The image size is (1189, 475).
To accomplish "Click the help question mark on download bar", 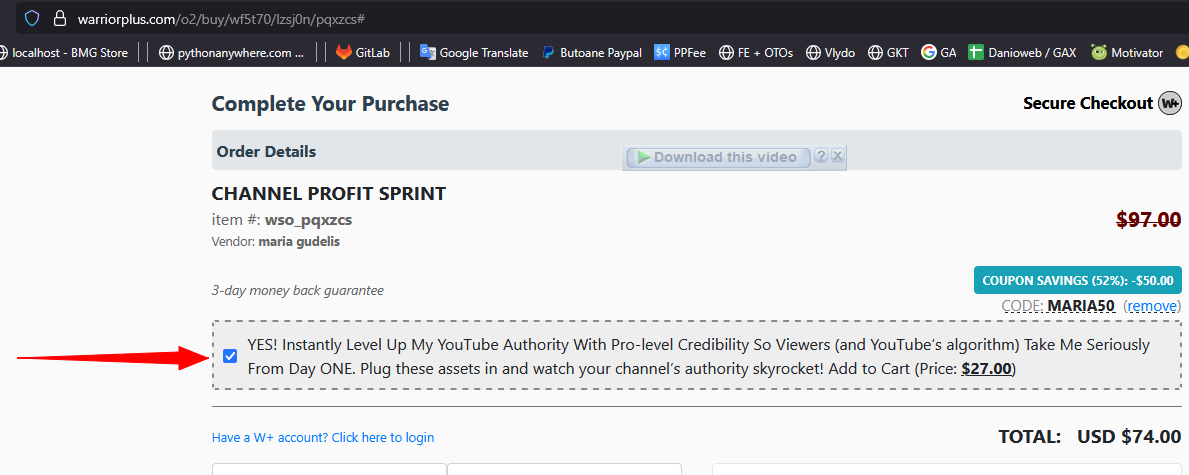I will coord(821,156).
